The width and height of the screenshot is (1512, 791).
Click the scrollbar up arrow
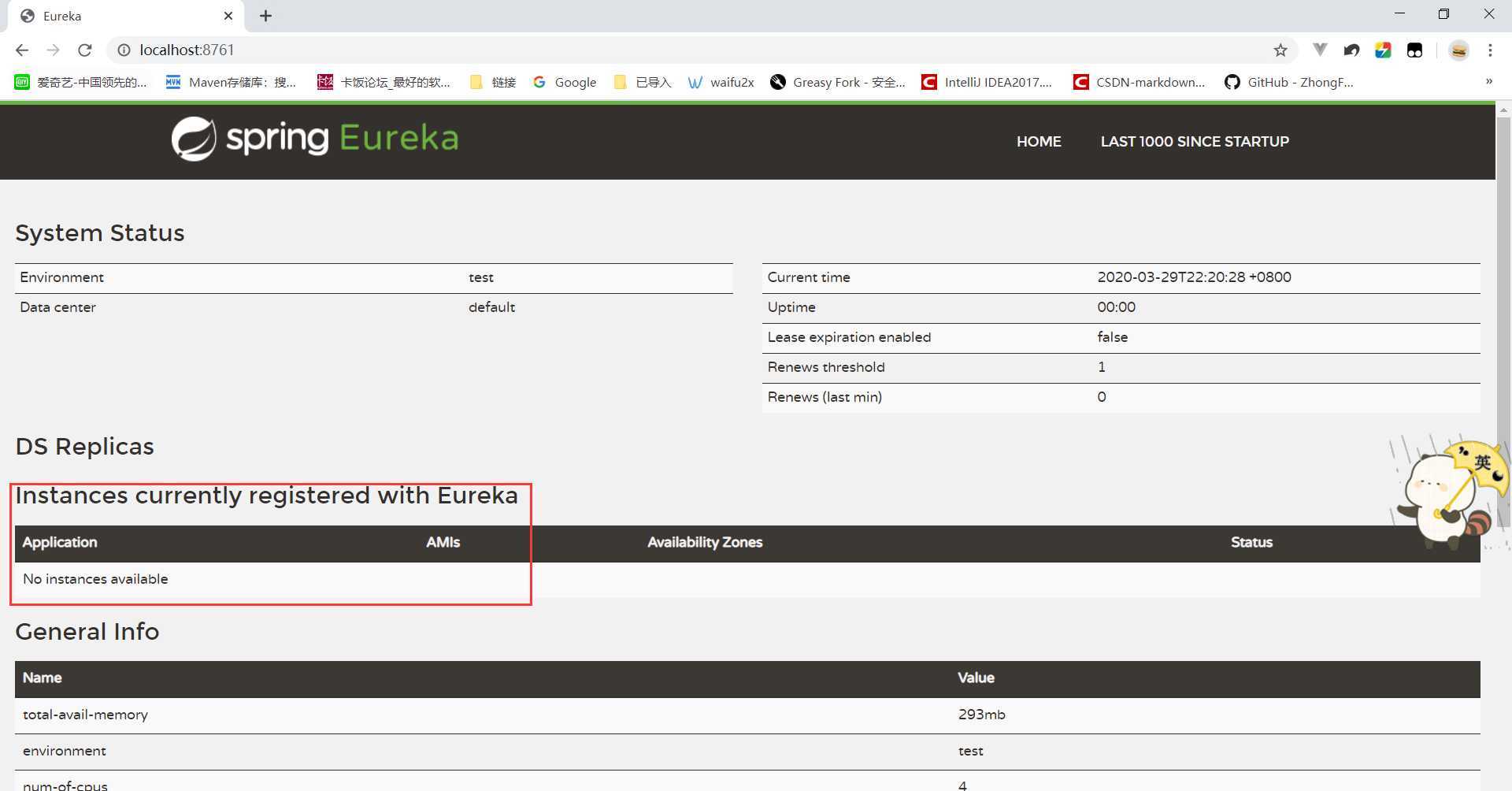tap(1503, 110)
